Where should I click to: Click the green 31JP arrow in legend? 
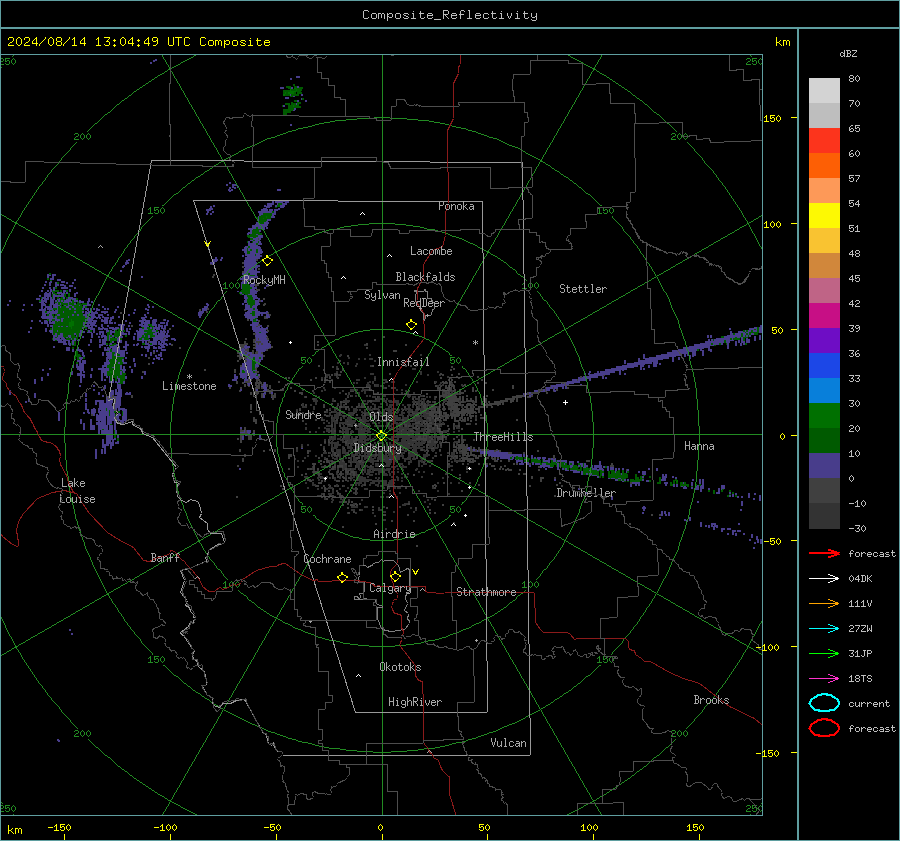pyautogui.click(x=824, y=653)
